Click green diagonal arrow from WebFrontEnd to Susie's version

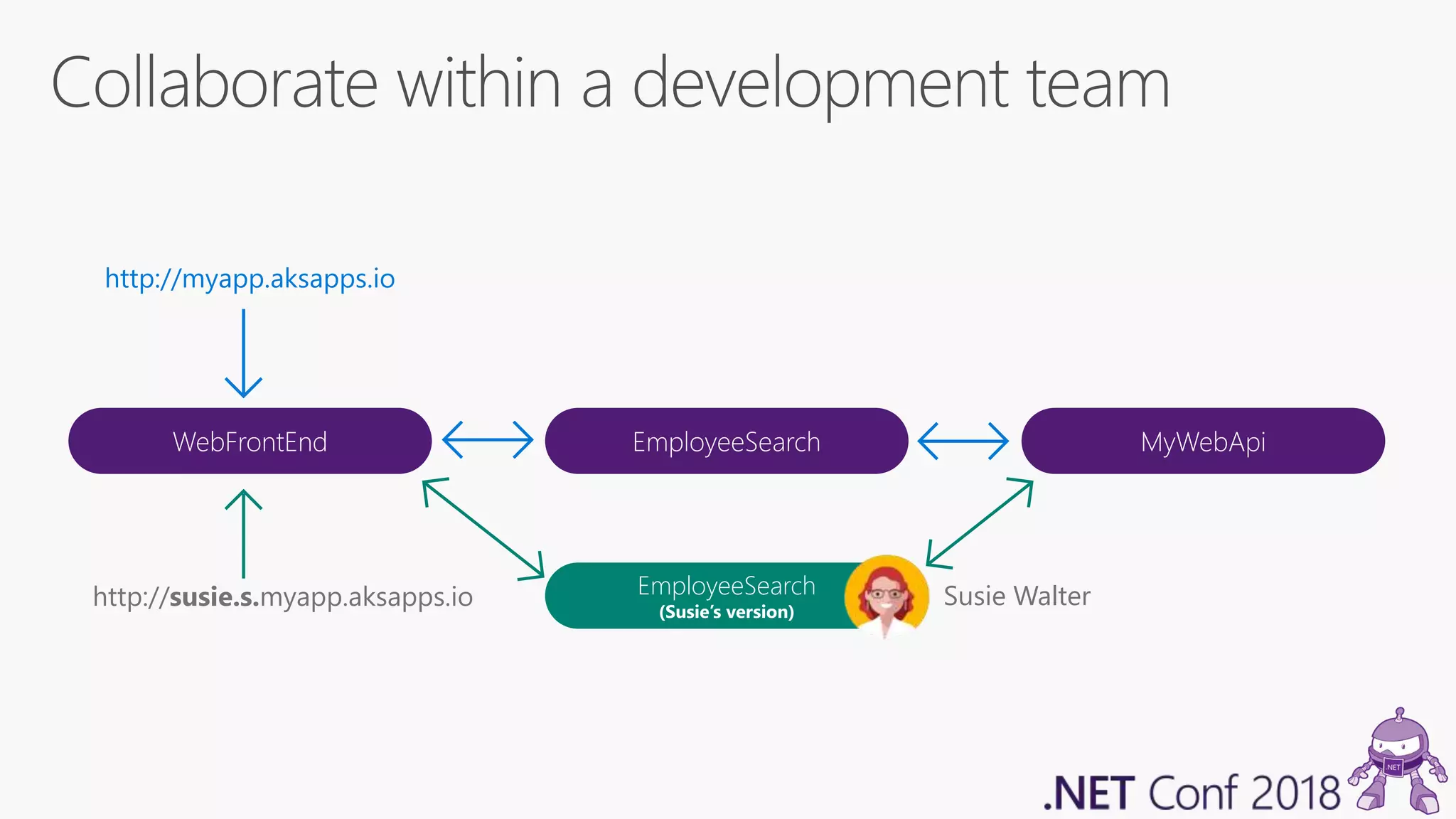(x=483, y=528)
